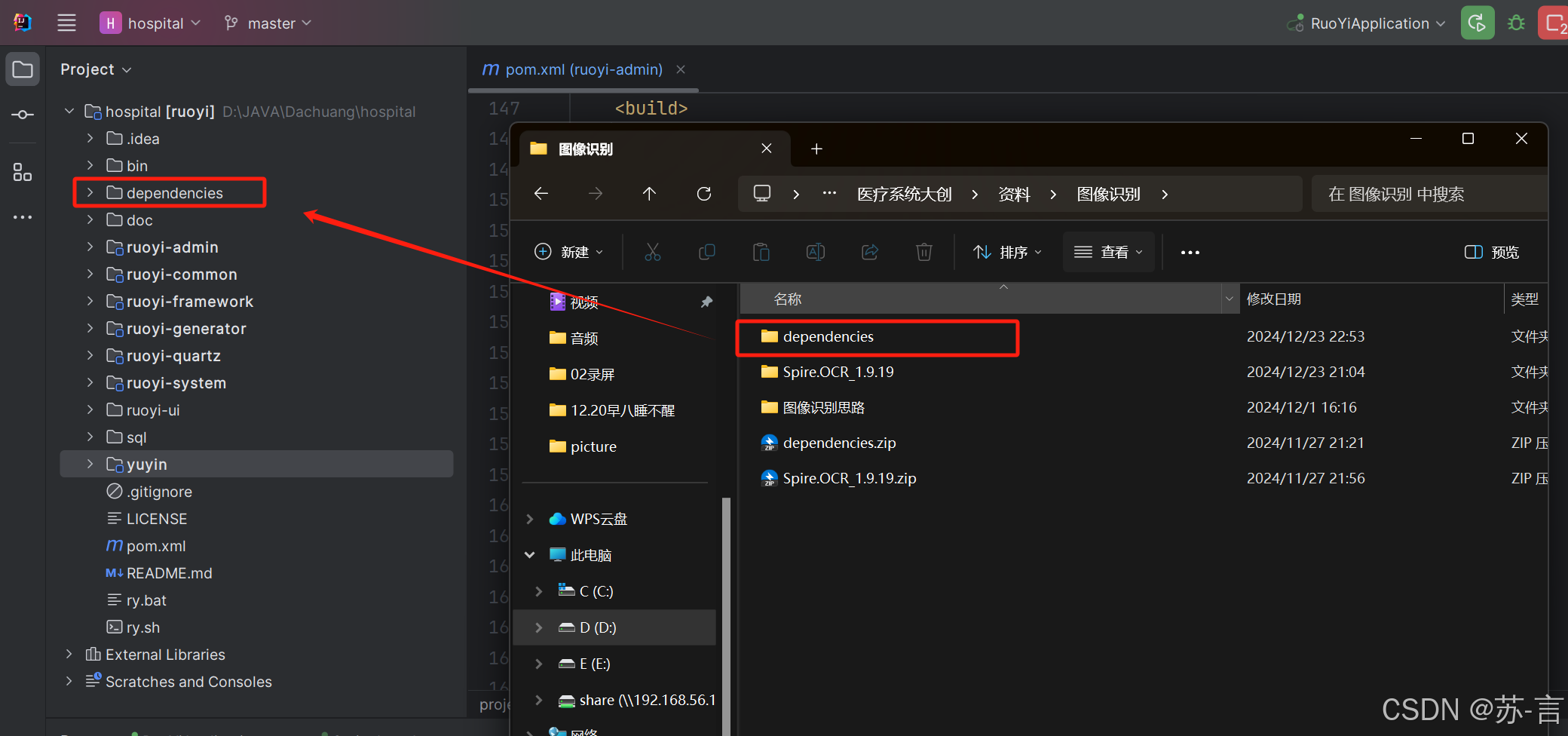Click the Rename icon in Explorer
This screenshot has width=1568, height=736.
[x=816, y=252]
